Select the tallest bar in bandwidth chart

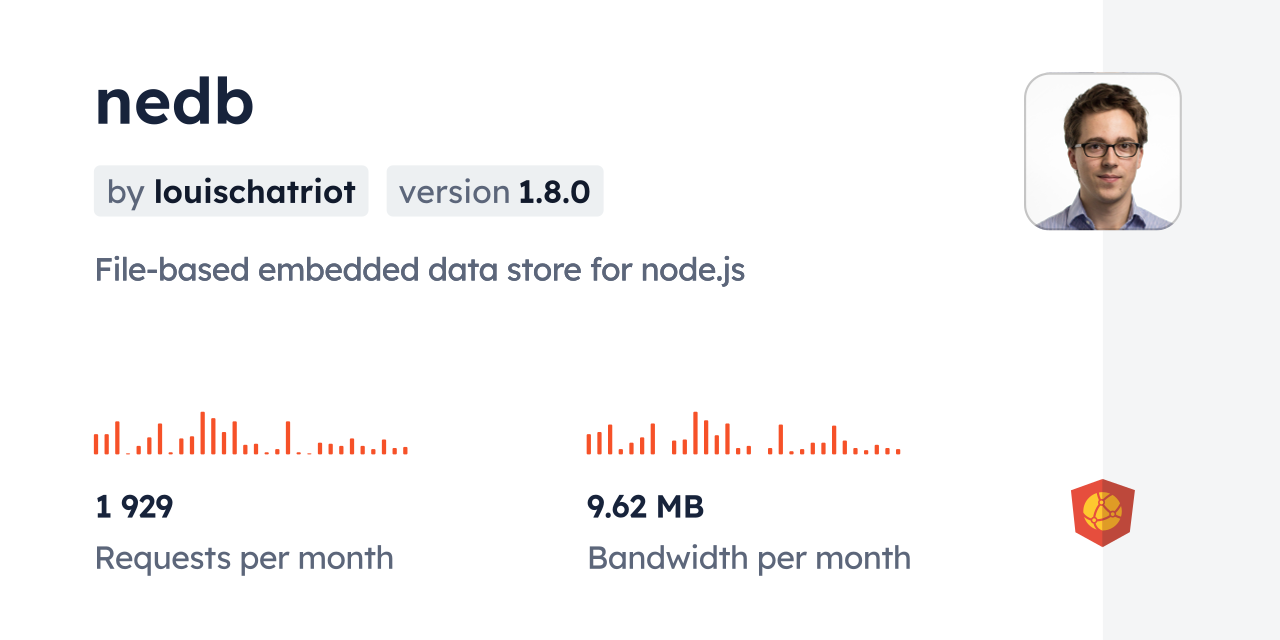coord(695,433)
